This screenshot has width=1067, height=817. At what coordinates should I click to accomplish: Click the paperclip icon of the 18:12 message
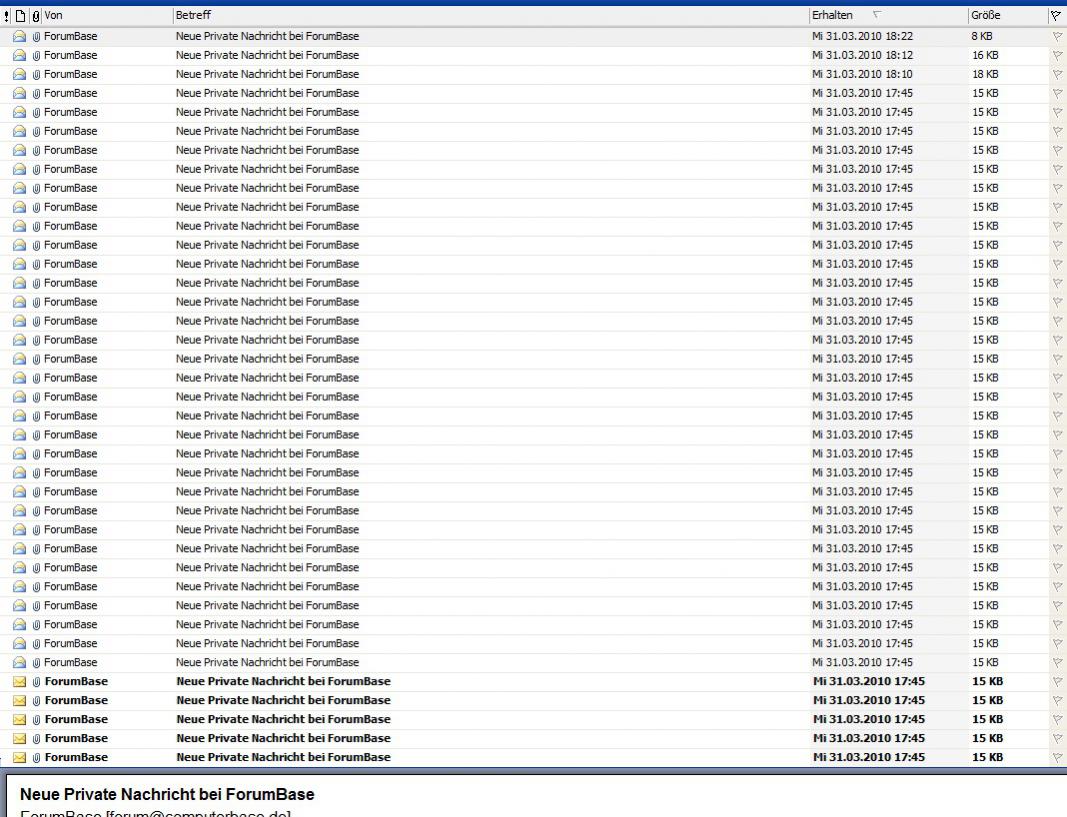(x=37, y=56)
